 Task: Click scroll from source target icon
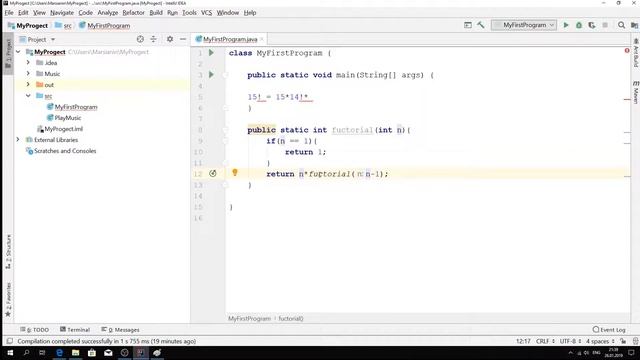[140, 39]
